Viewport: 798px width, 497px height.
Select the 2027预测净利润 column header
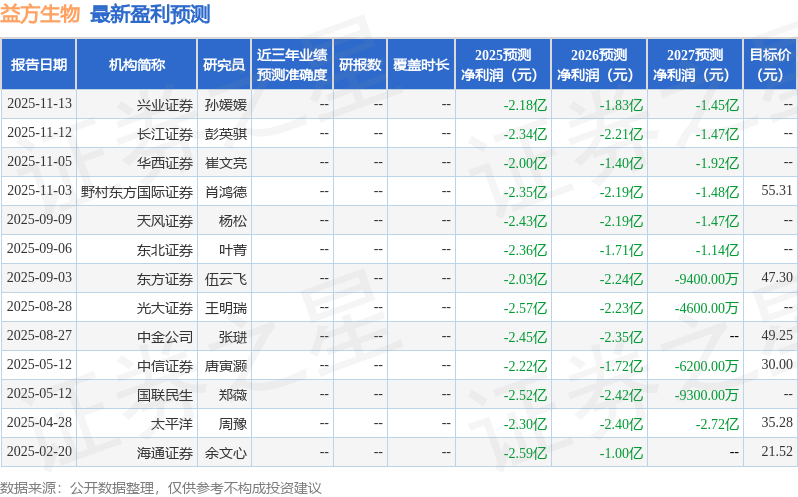pos(695,65)
